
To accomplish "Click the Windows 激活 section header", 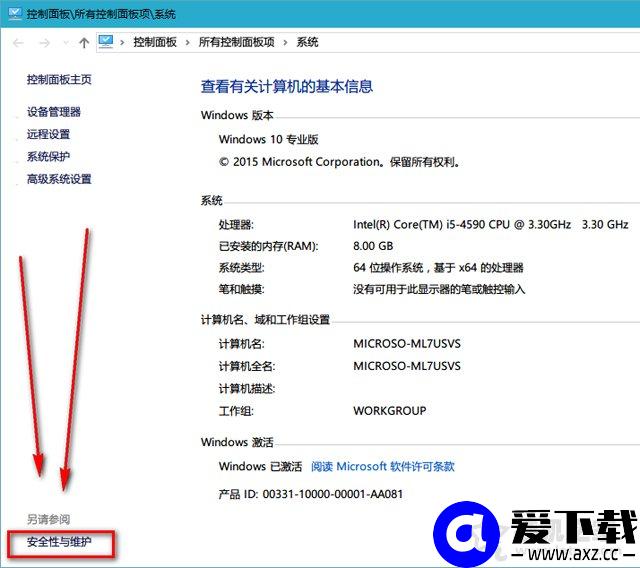I will pos(237,442).
